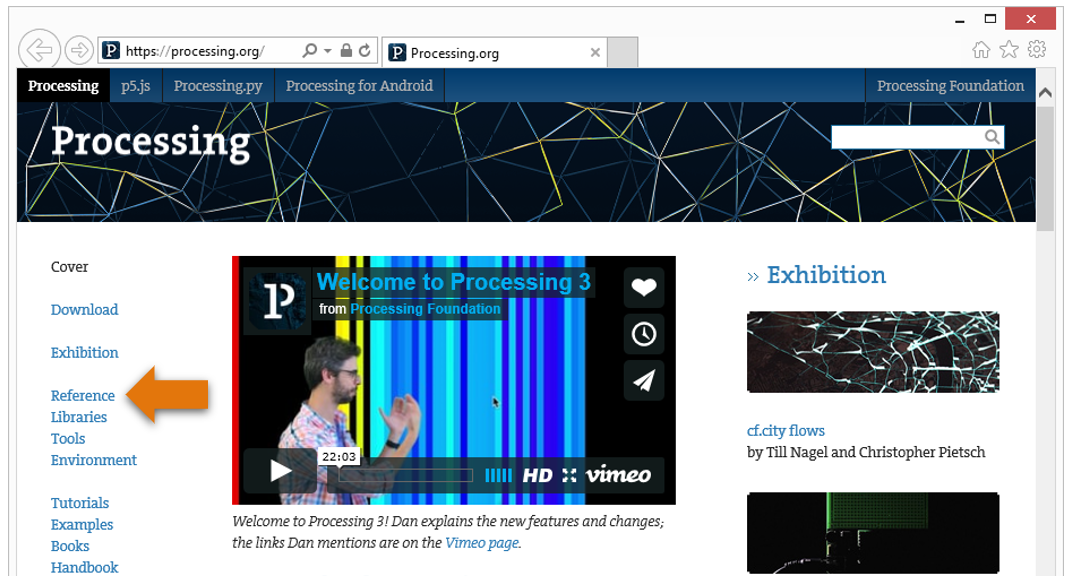
Task: Enter fullscreen with the expand icon
Action: pos(569,475)
